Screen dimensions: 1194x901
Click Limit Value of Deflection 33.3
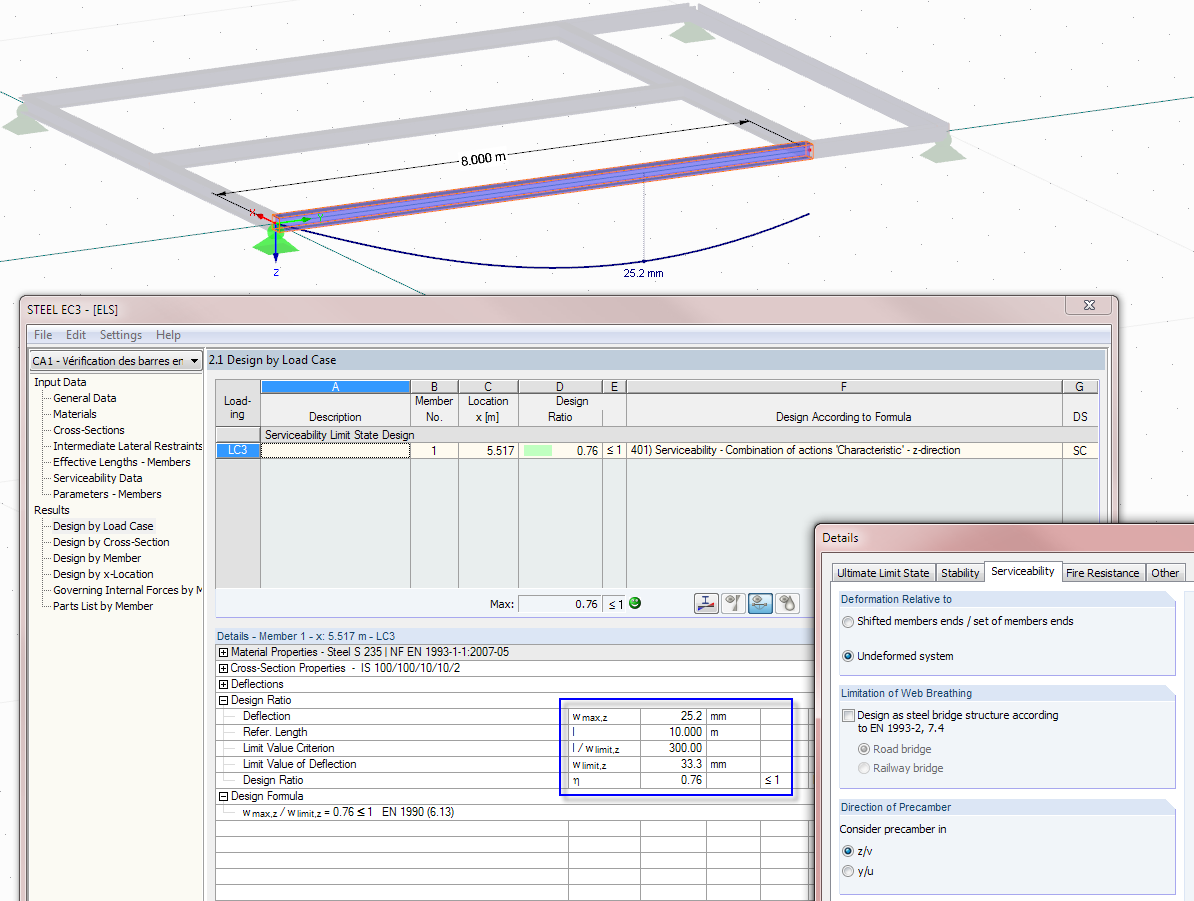click(x=673, y=765)
